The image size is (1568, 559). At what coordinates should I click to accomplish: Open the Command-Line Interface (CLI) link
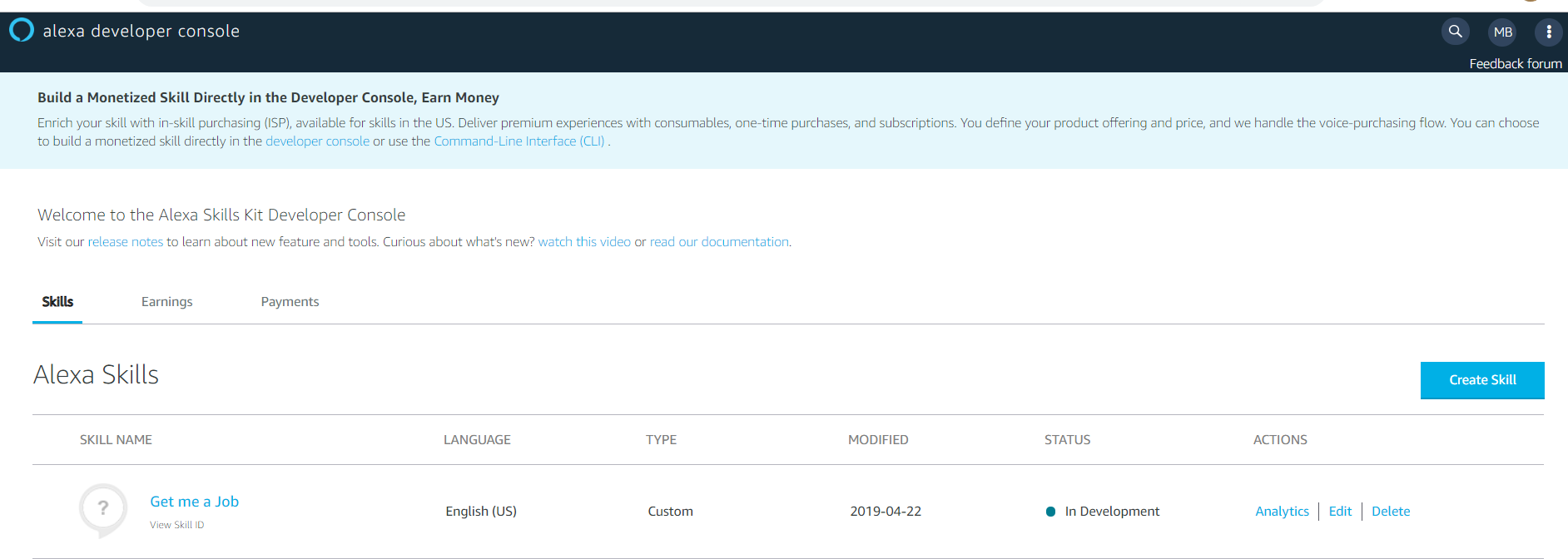point(519,141)
